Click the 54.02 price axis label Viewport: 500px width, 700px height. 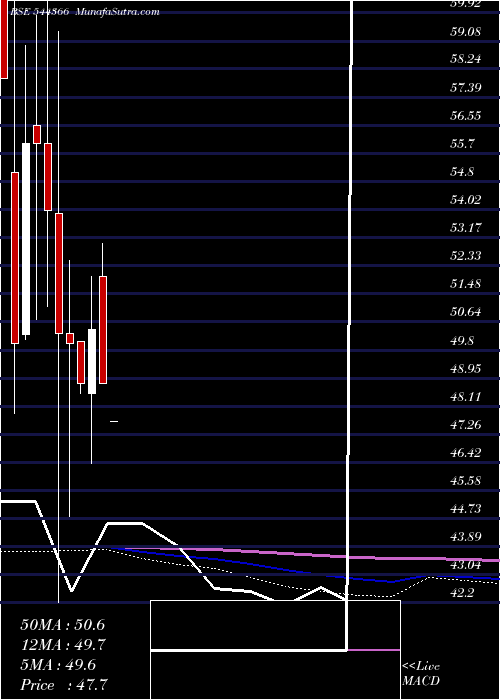[466, 199]
